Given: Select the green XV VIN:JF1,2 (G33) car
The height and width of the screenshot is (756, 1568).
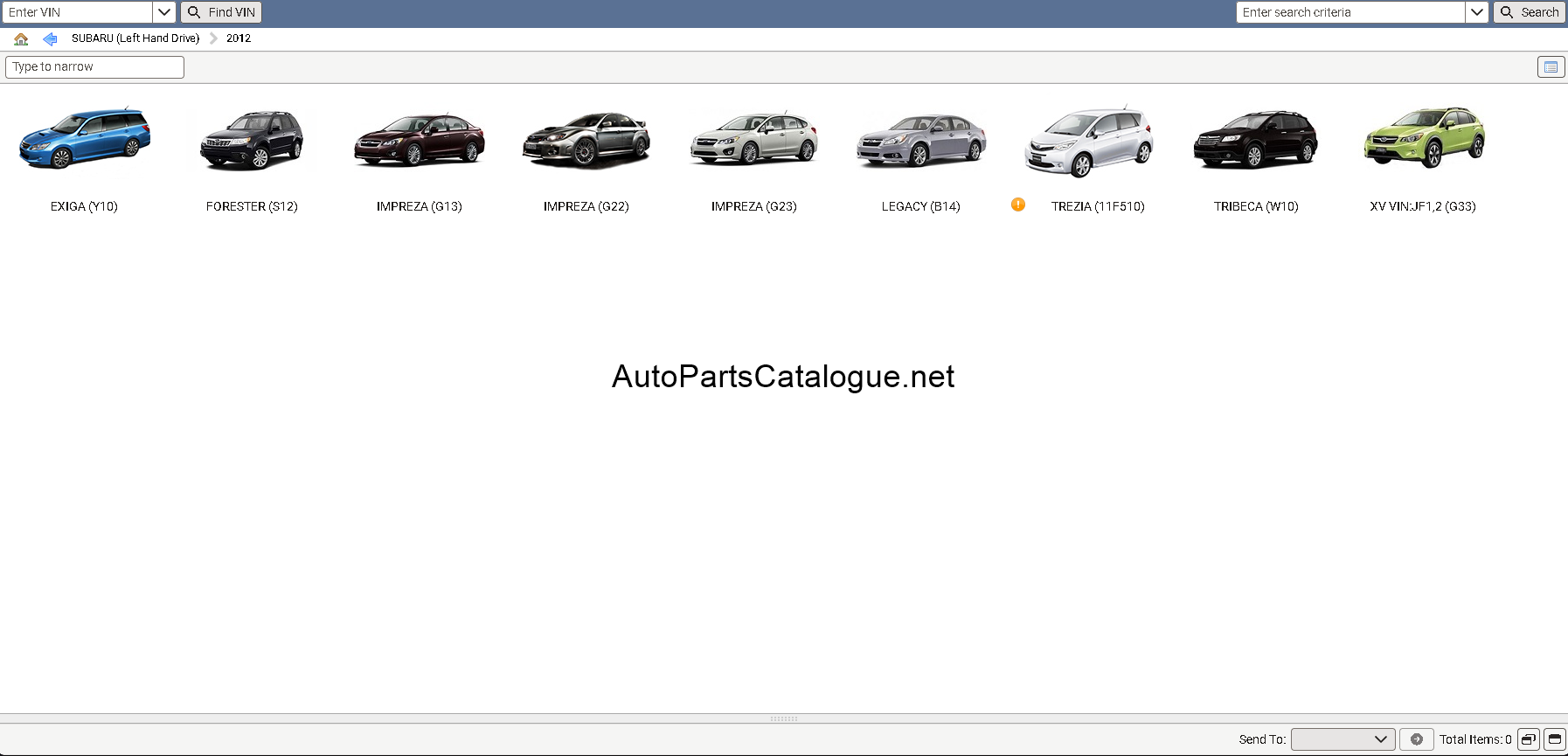Looking at the screenshot, I should click(1423, 138).
